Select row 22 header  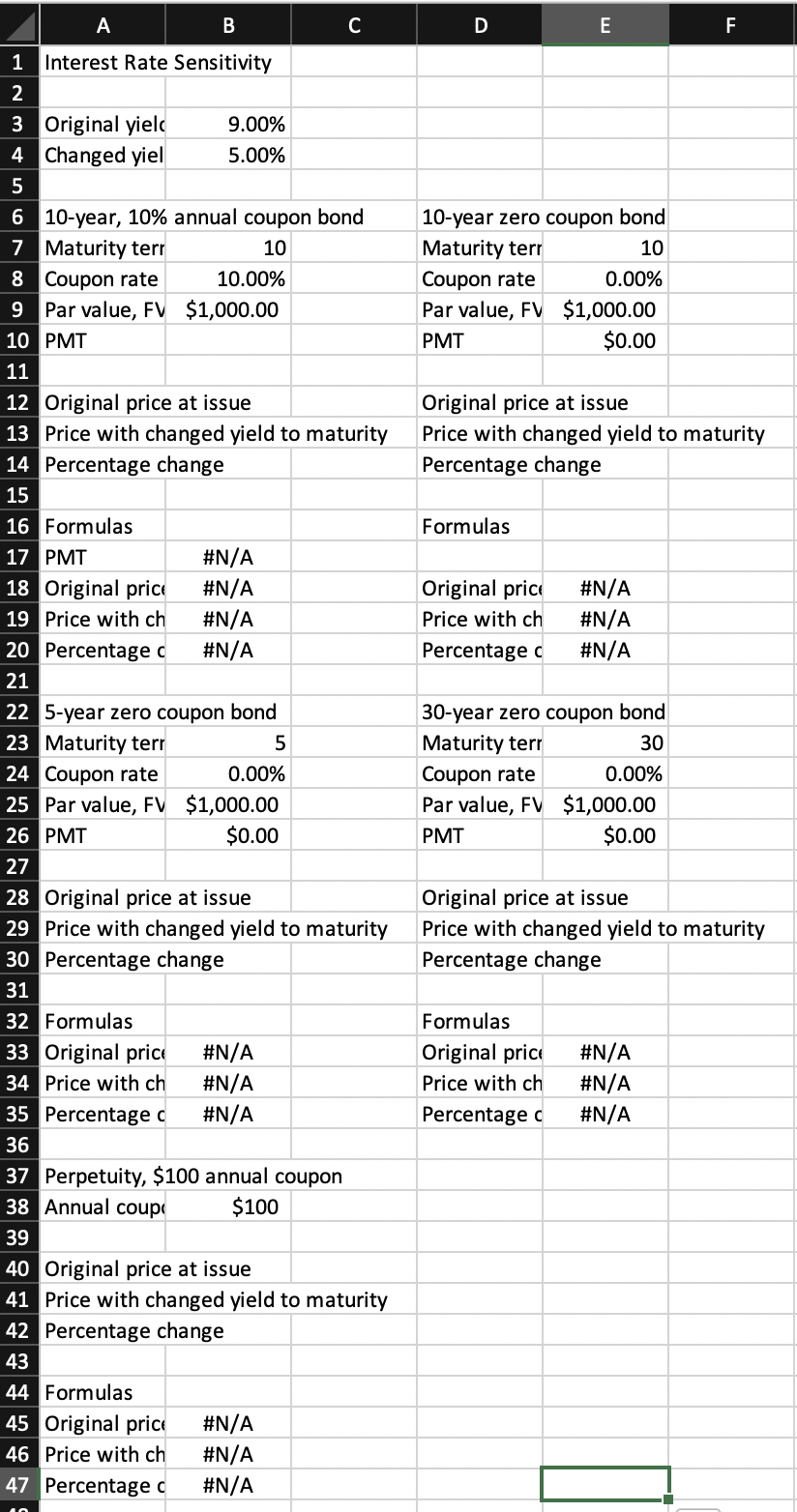(19, 711)
